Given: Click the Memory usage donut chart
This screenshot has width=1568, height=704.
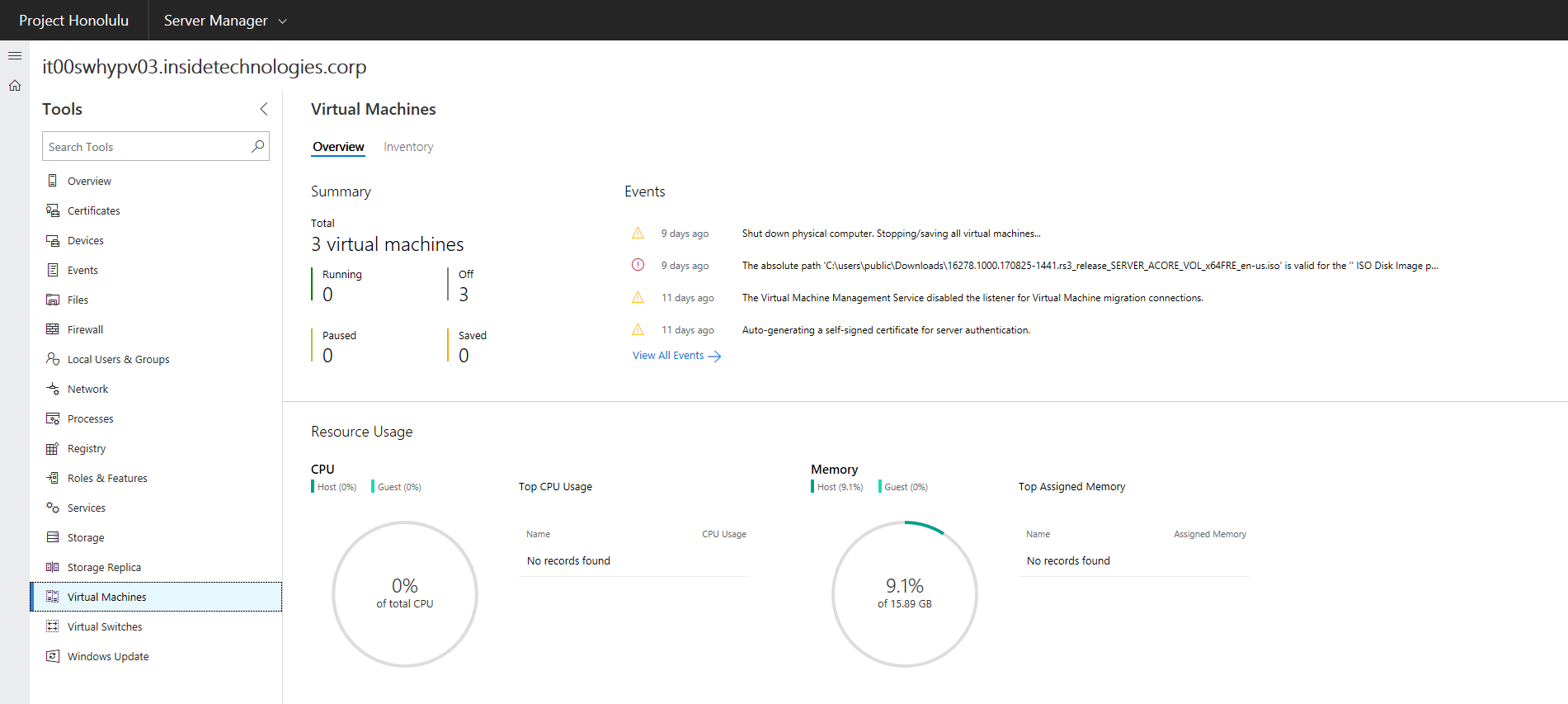Looking at the screenshot, I should click(x=904, y=593).
